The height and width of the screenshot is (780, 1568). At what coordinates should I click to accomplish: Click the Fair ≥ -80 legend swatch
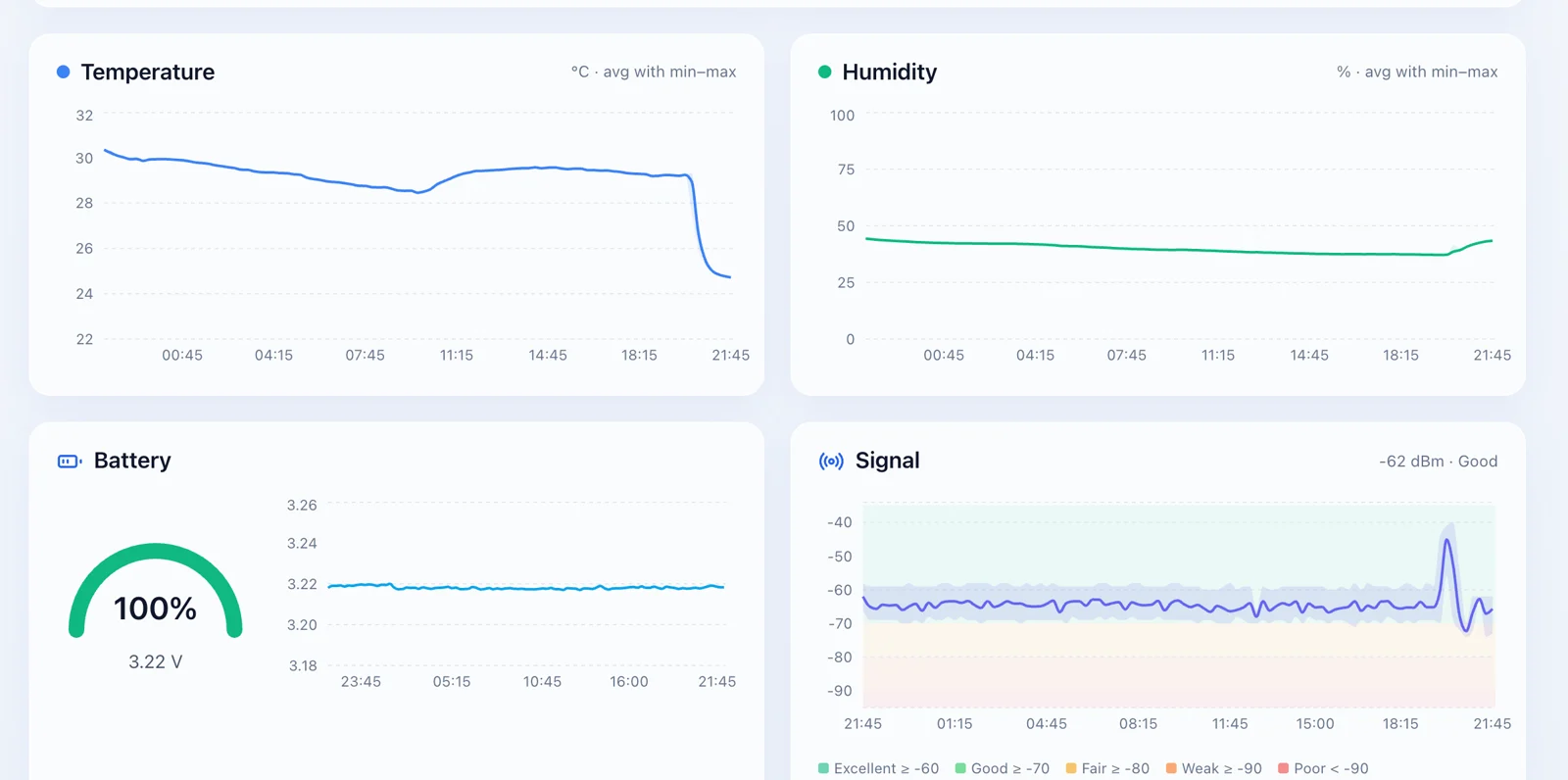1071,768
